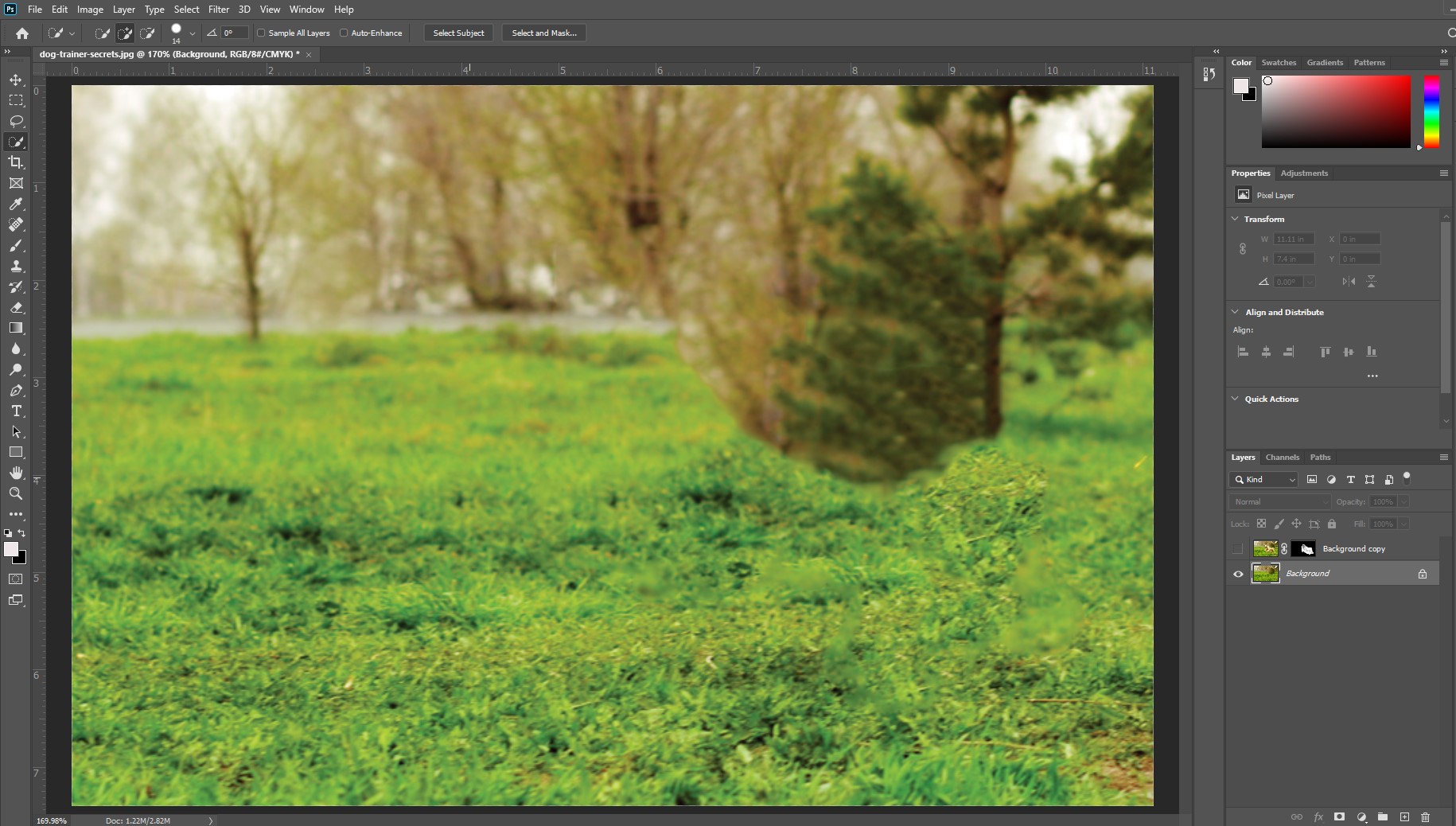The image size is (1456, 826).
Task: Select the Brush tool
Action: tap(16, 245)
